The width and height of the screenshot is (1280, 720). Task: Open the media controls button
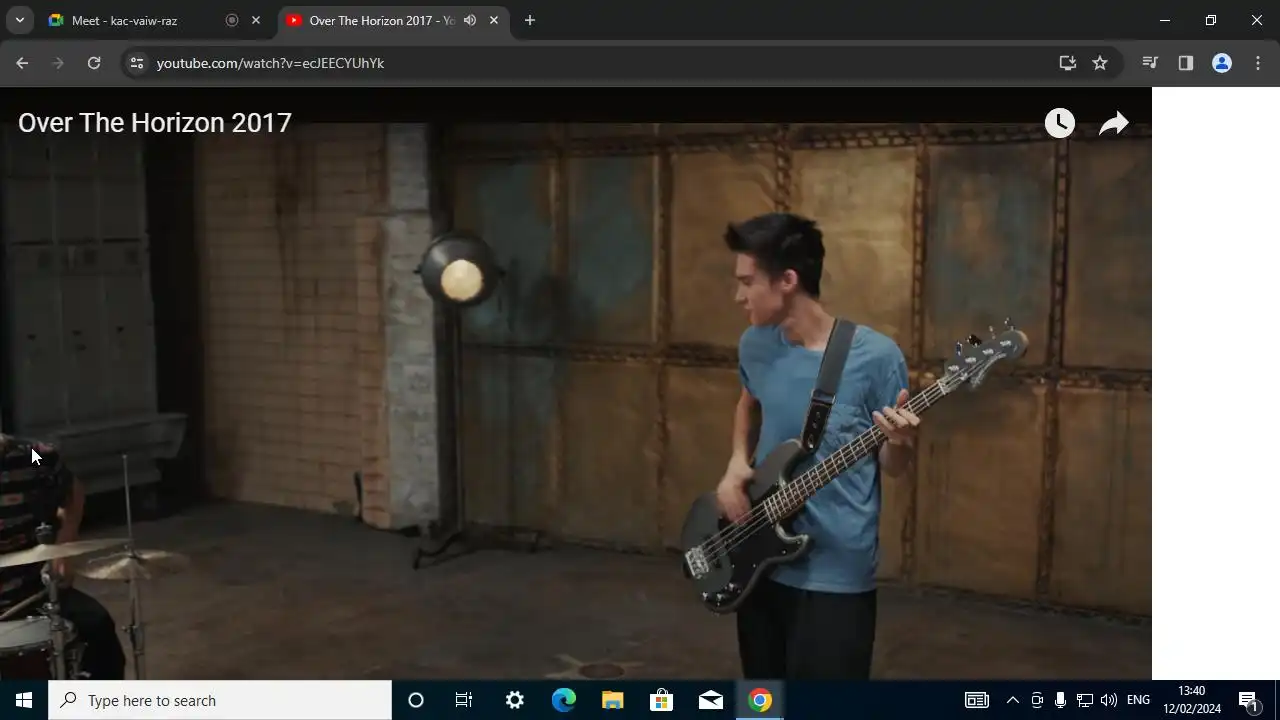click(1150, 63)
